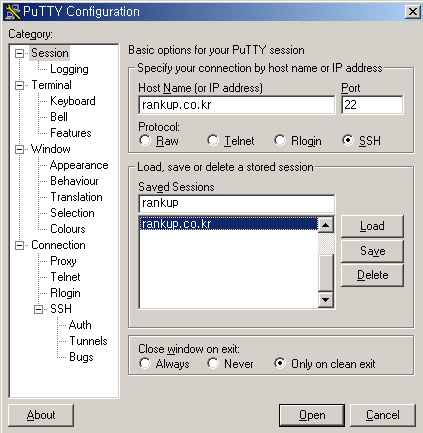The image size is (423, 433).
Task: Click the PuTTY icon in title bar
Action: pyautogui.click(x=13, y=12)
